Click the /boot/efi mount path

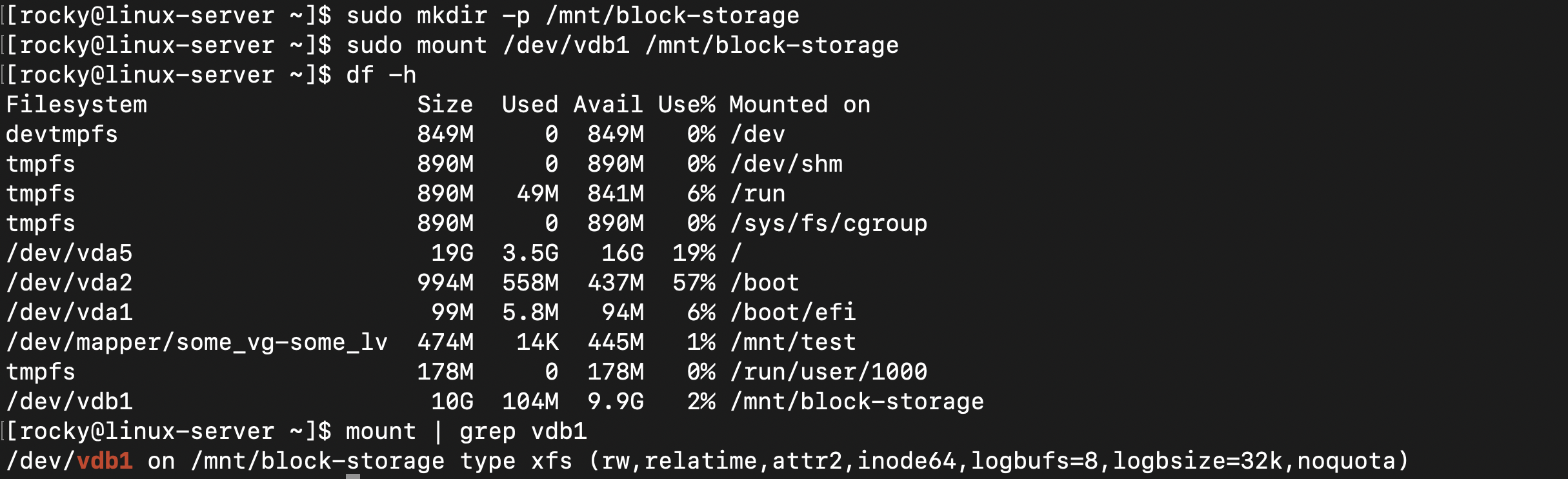(793, 312)
